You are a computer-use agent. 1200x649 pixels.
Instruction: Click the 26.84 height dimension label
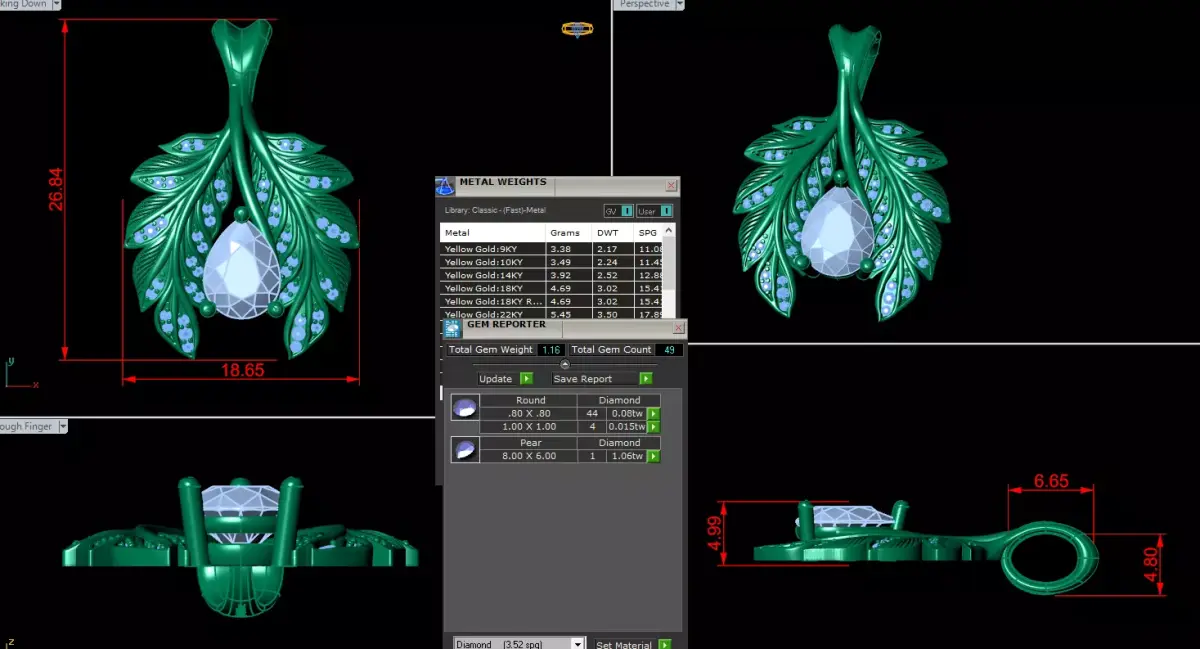pyautogui.click(x=56, y=189)
